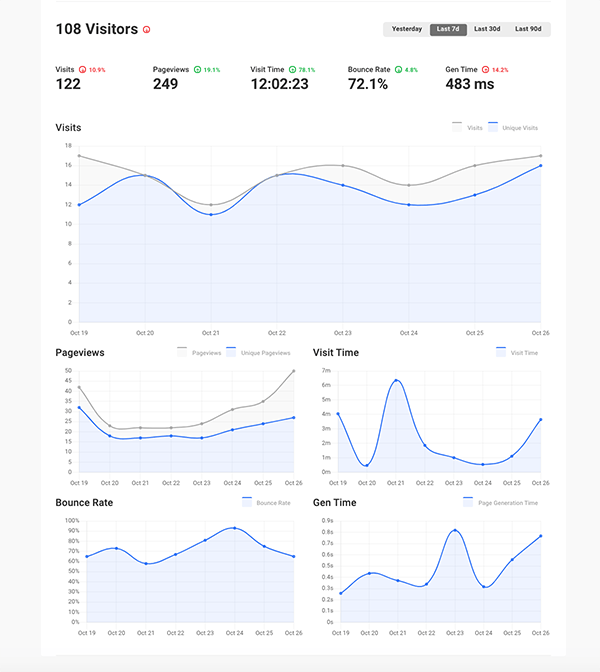Select the Last 7d range tab
The width and height of the screenshot is (600, 672).
click(x=447, y=29)
